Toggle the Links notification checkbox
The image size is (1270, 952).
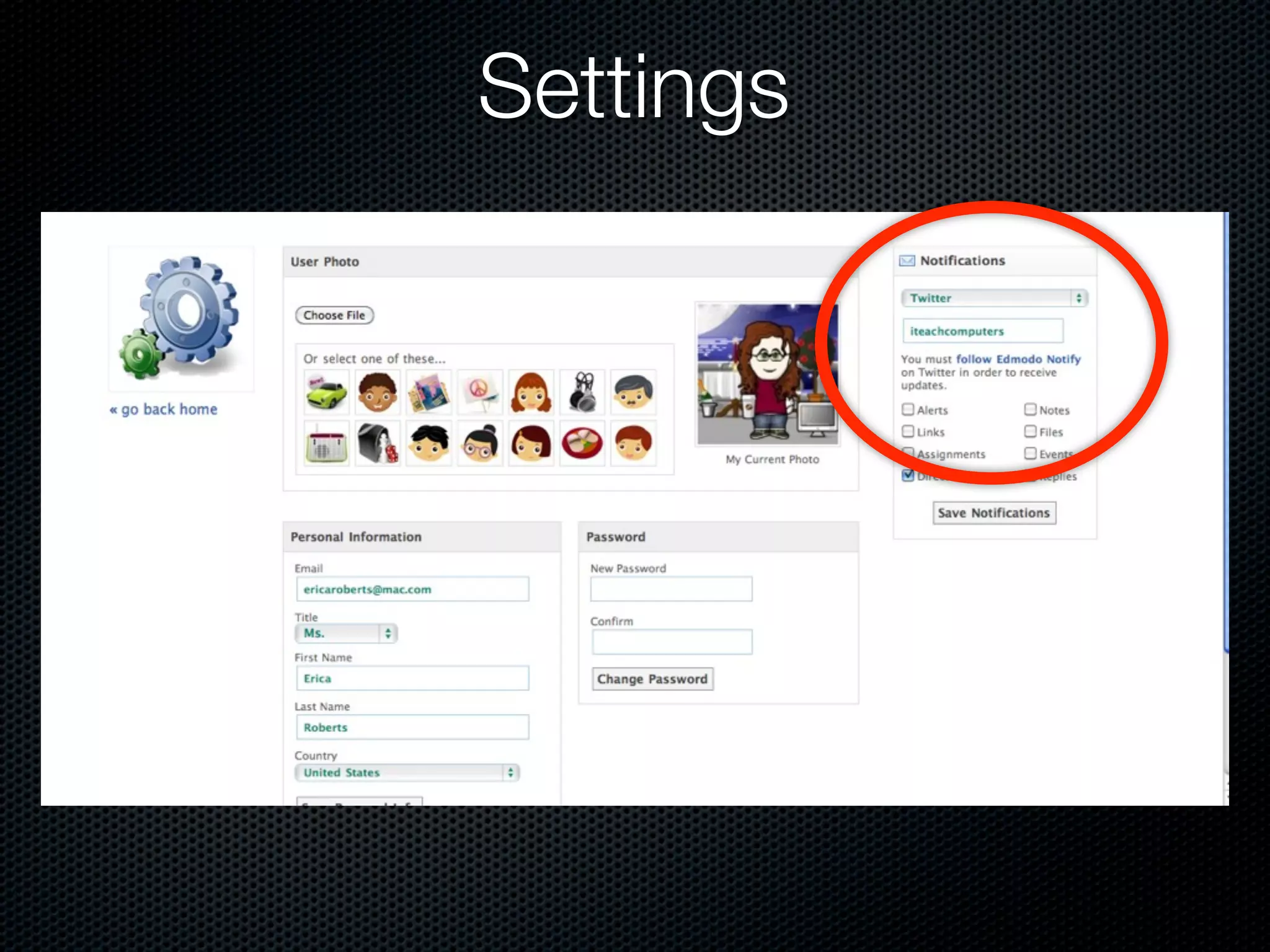[x=908, y=431]
